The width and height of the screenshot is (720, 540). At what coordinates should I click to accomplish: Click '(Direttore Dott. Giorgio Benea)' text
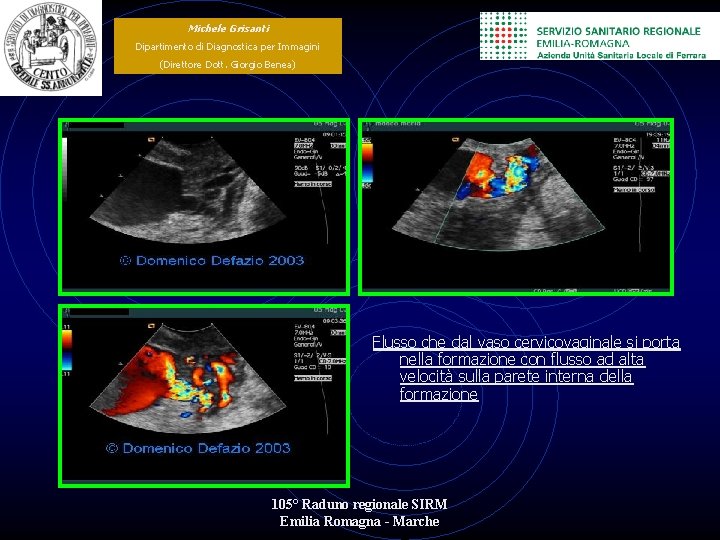pos(227,65)
